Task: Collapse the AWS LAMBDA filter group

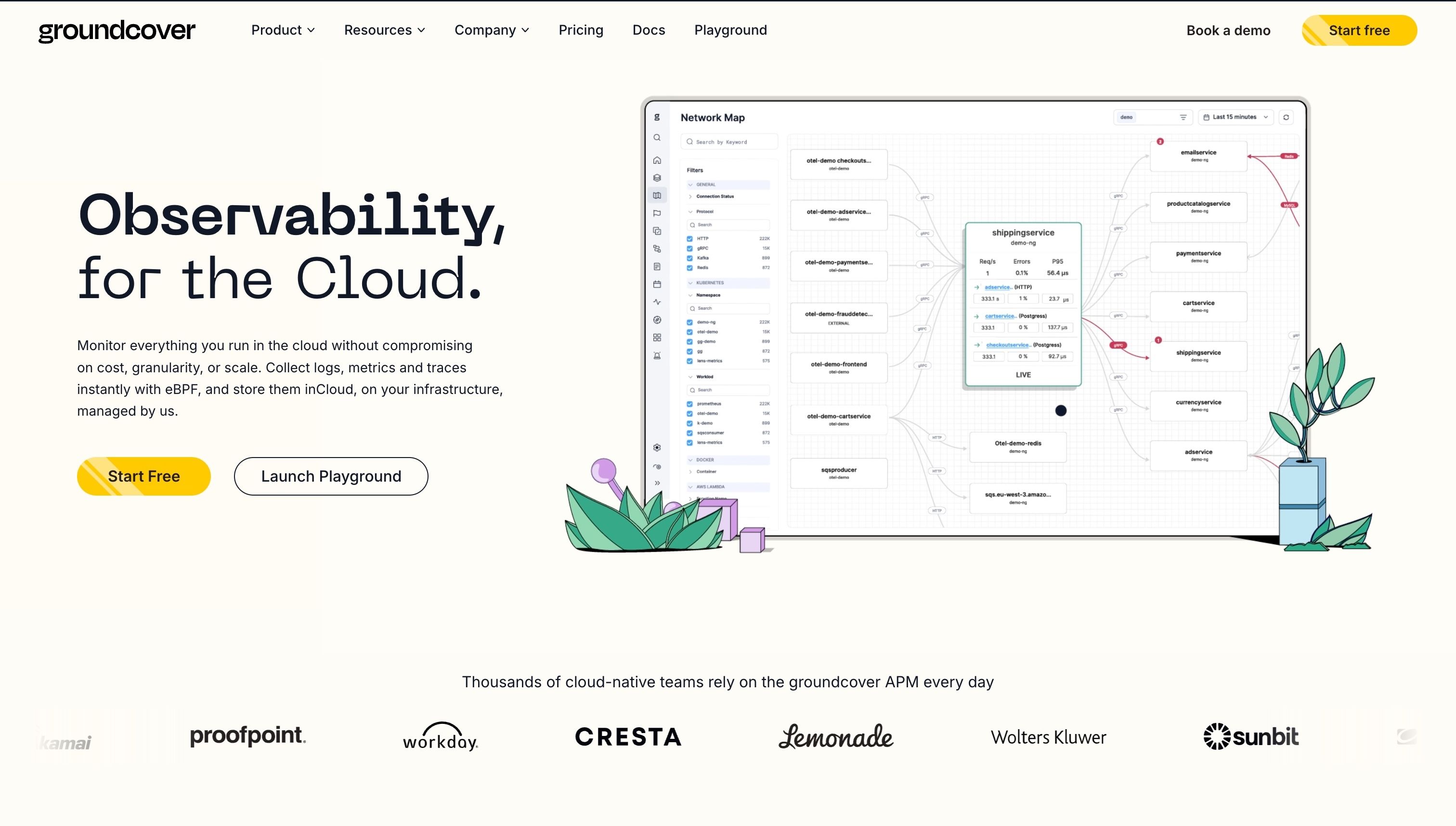Action: 728,487
